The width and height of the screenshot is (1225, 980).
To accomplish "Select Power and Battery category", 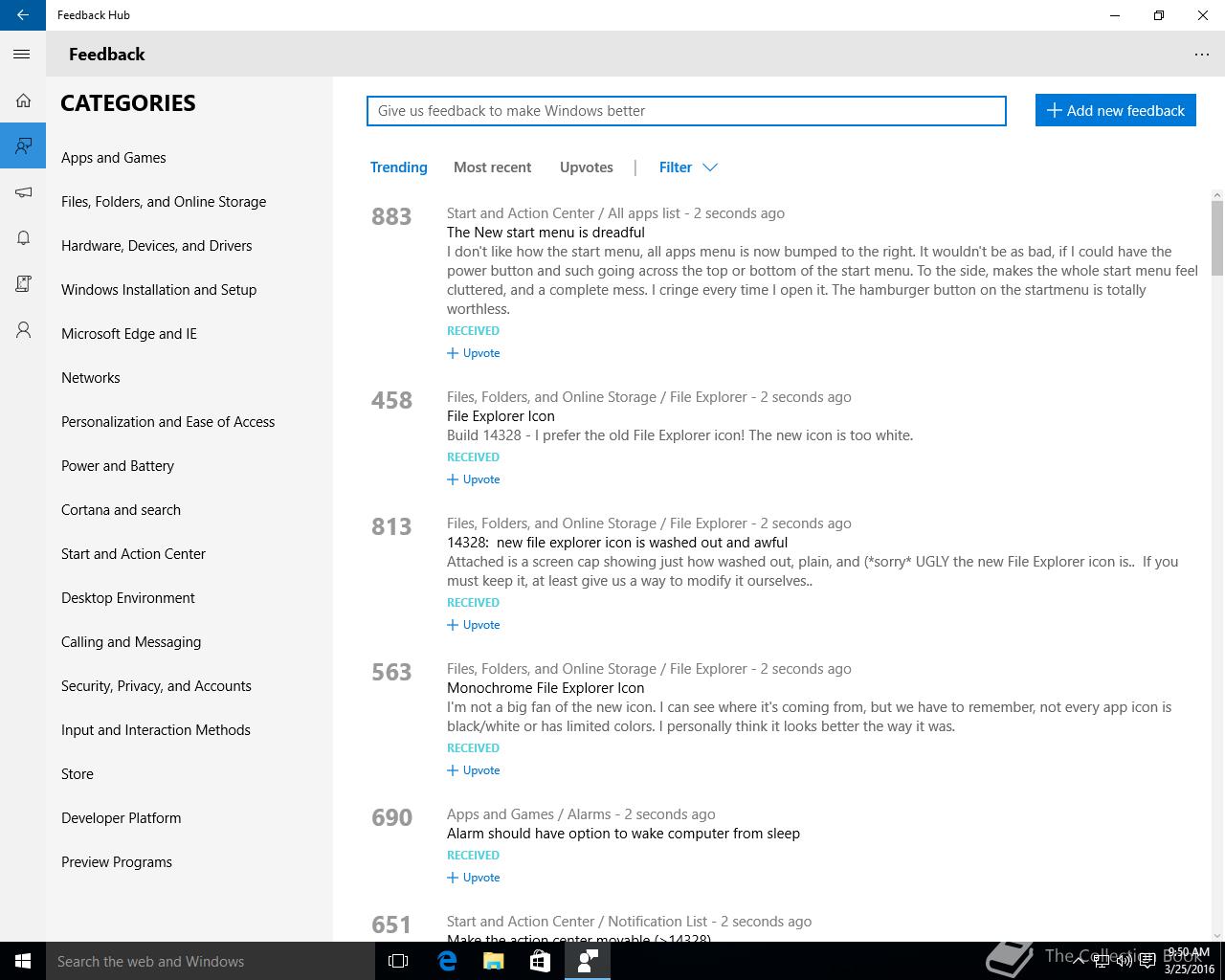I will [118, 466].
